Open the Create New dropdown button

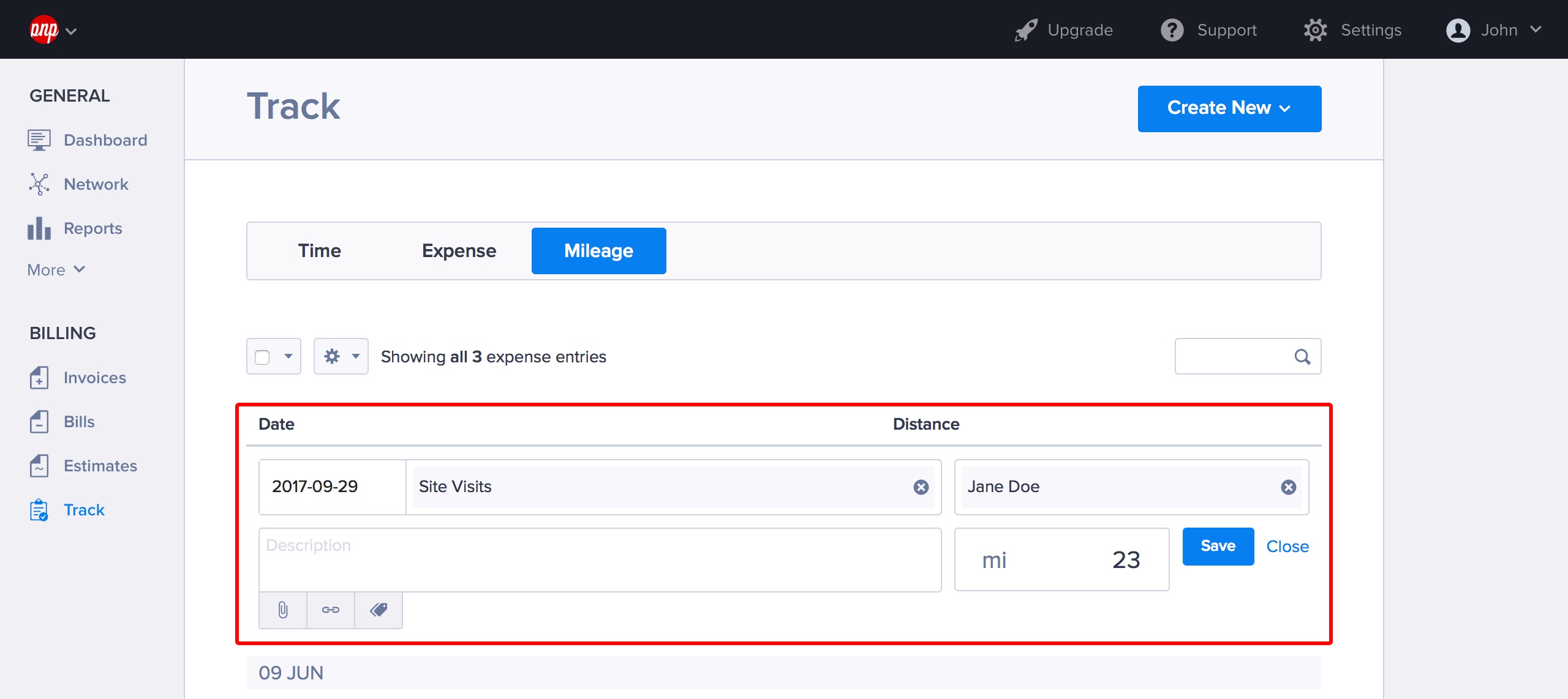click(1229, 108)
